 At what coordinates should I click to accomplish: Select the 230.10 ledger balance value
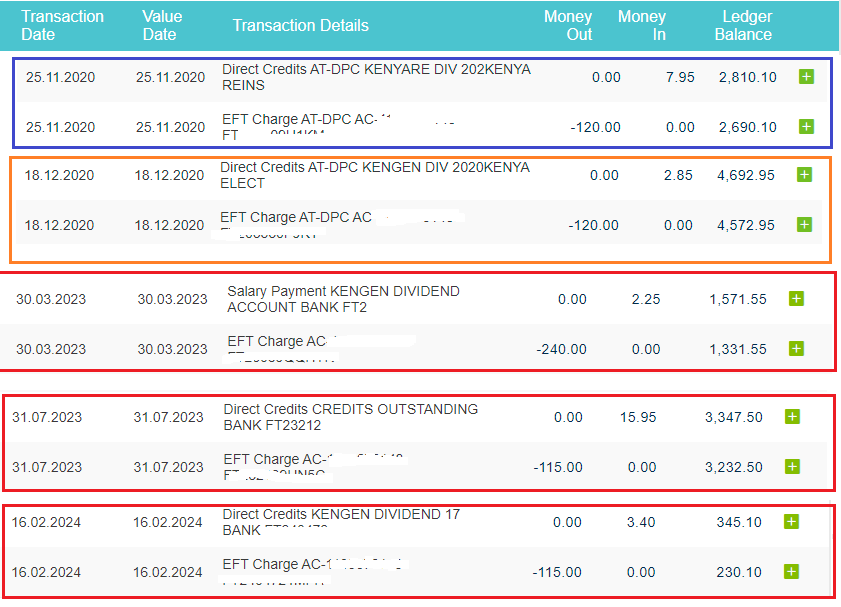pyautogui.click(x=739, y=572)
